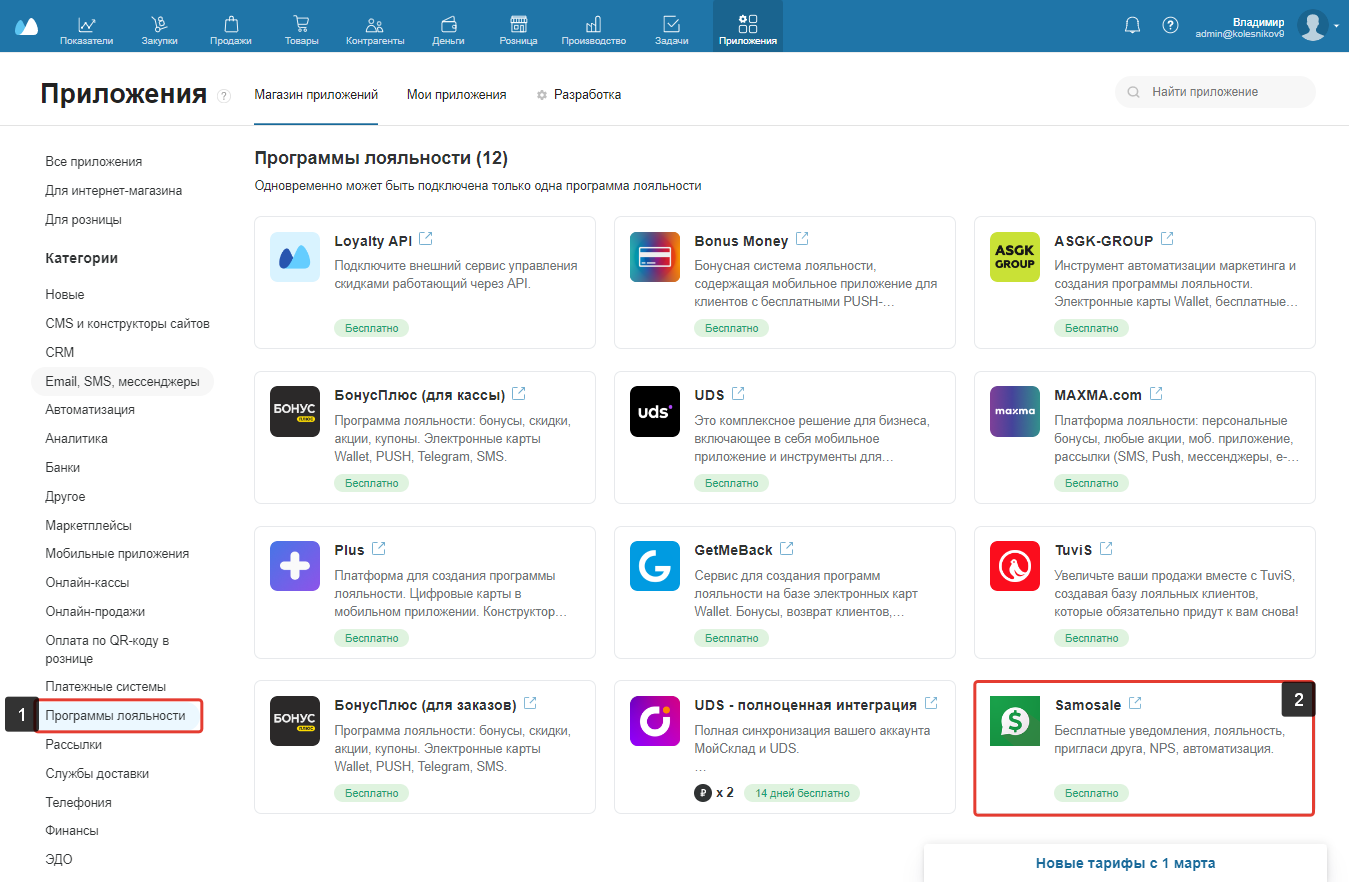Click the user avatar picture
Viewport: 1349px width, 882px height.
coord(1312,26)
